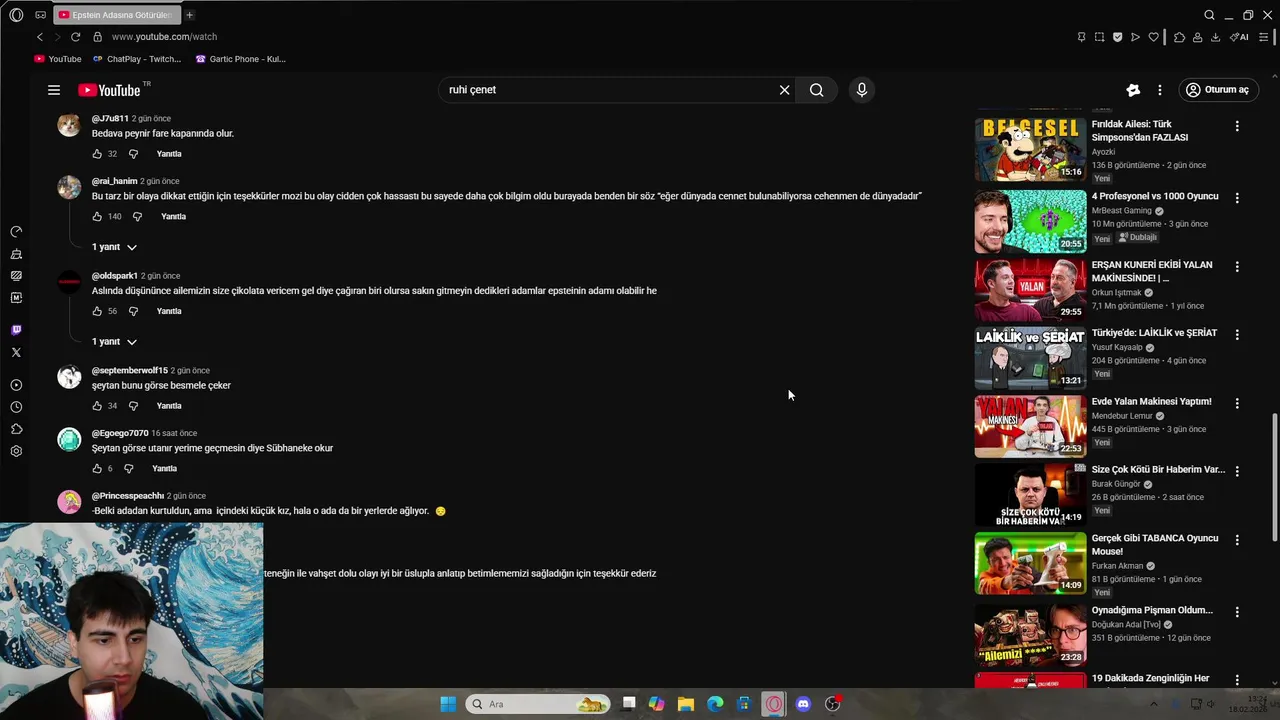Open the 'Oynadığıma Pişman Oldum' video thumbnail
1280x720 pixels.
coord(1030,634)
